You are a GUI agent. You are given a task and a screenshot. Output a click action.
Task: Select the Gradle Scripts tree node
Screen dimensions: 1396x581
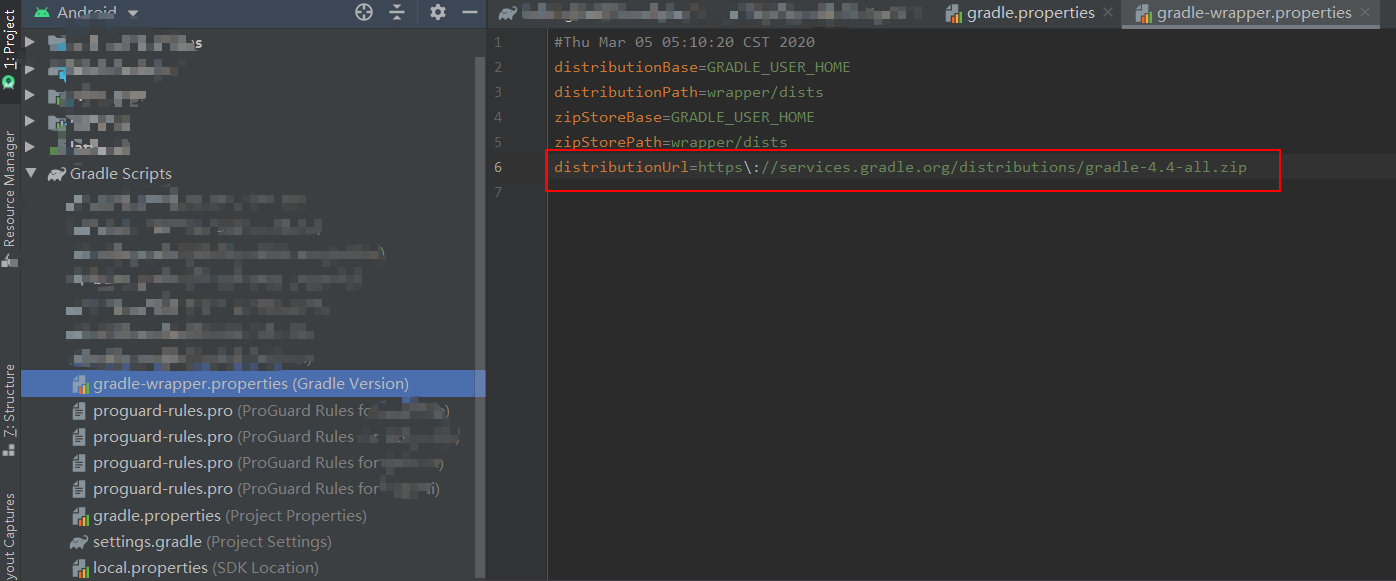point(120,173)
